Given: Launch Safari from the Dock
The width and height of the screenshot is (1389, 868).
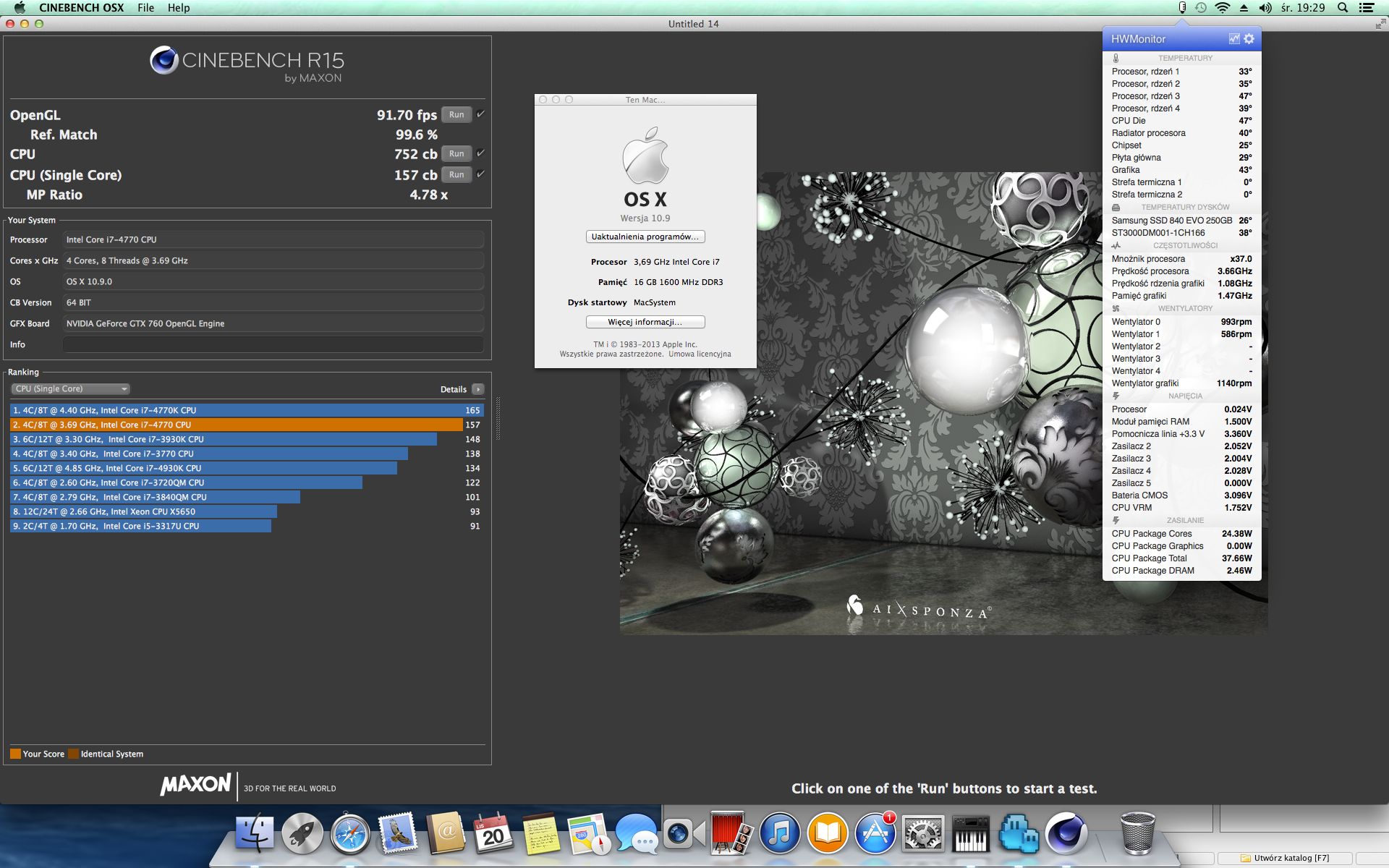Looking at the screenshot, I should coord(350,833).
